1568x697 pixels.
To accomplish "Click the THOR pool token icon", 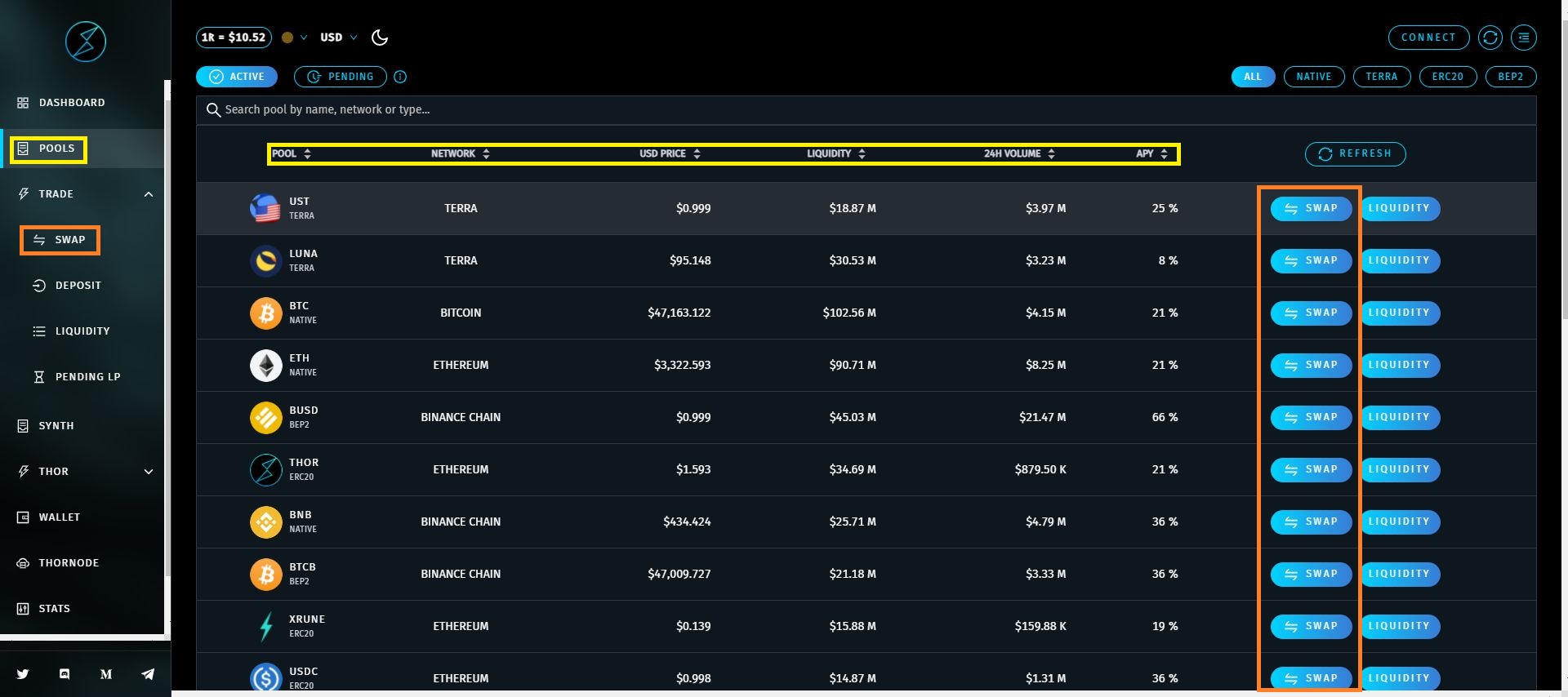I will click(265, 469).
